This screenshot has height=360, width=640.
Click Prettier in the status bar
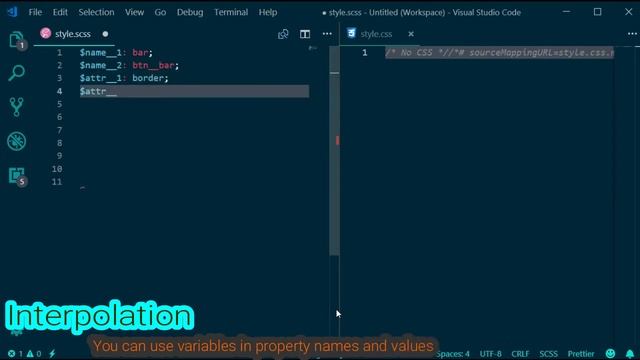click(581, 354)
